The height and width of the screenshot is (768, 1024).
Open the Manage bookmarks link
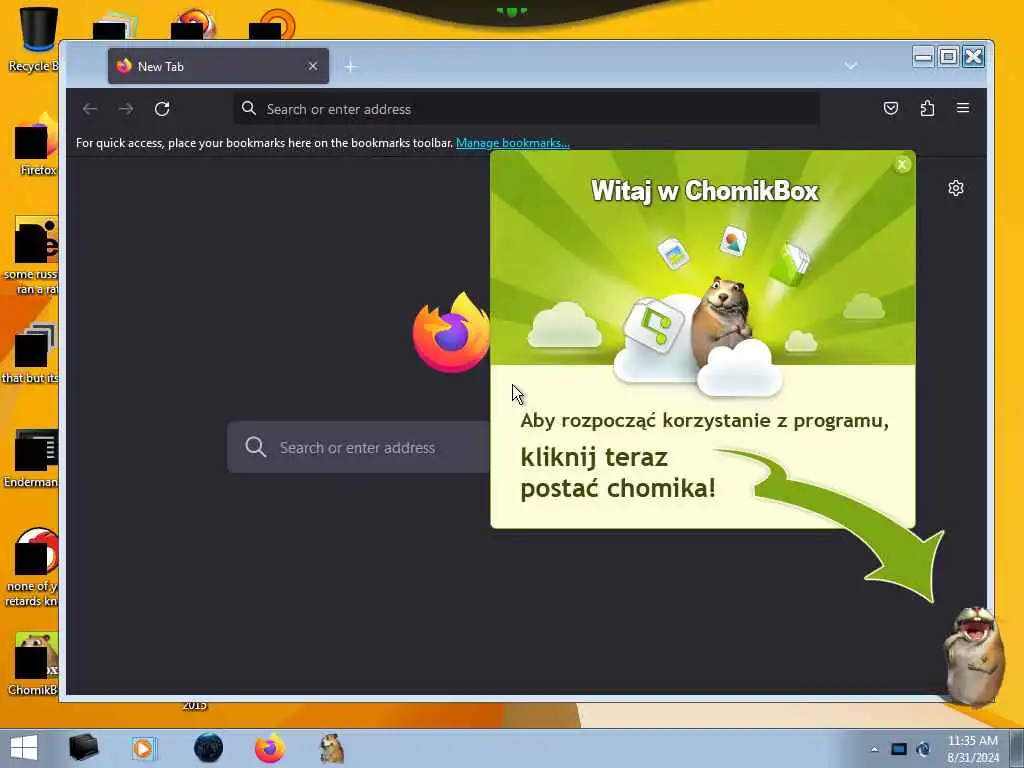[513, 143]
